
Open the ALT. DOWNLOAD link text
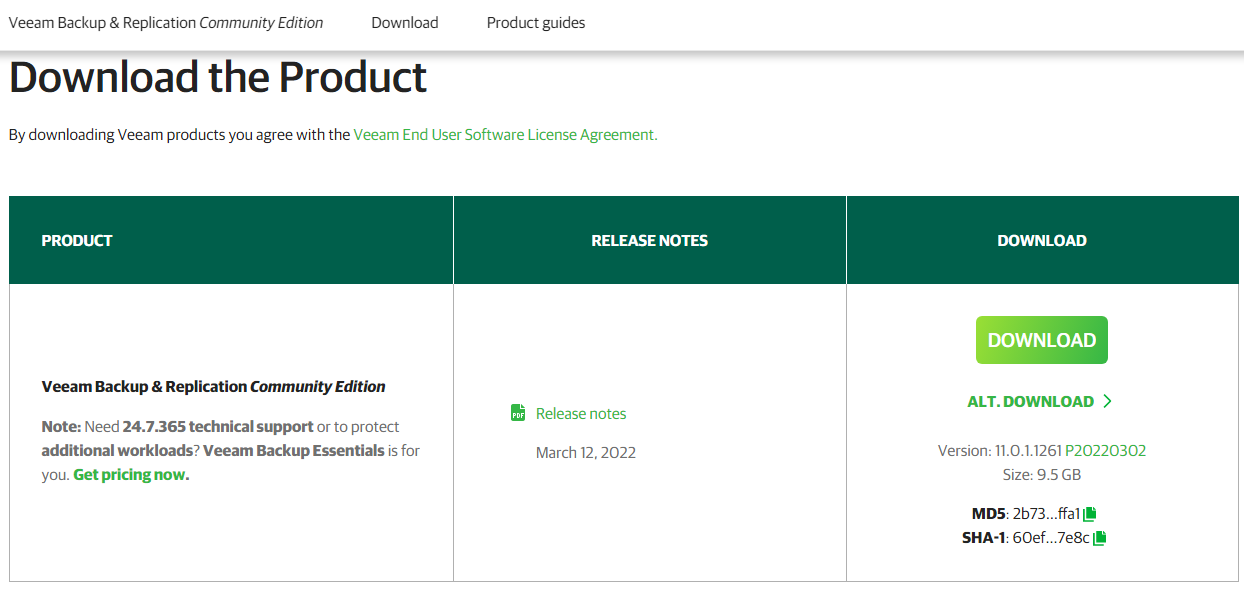[1030, 401]
